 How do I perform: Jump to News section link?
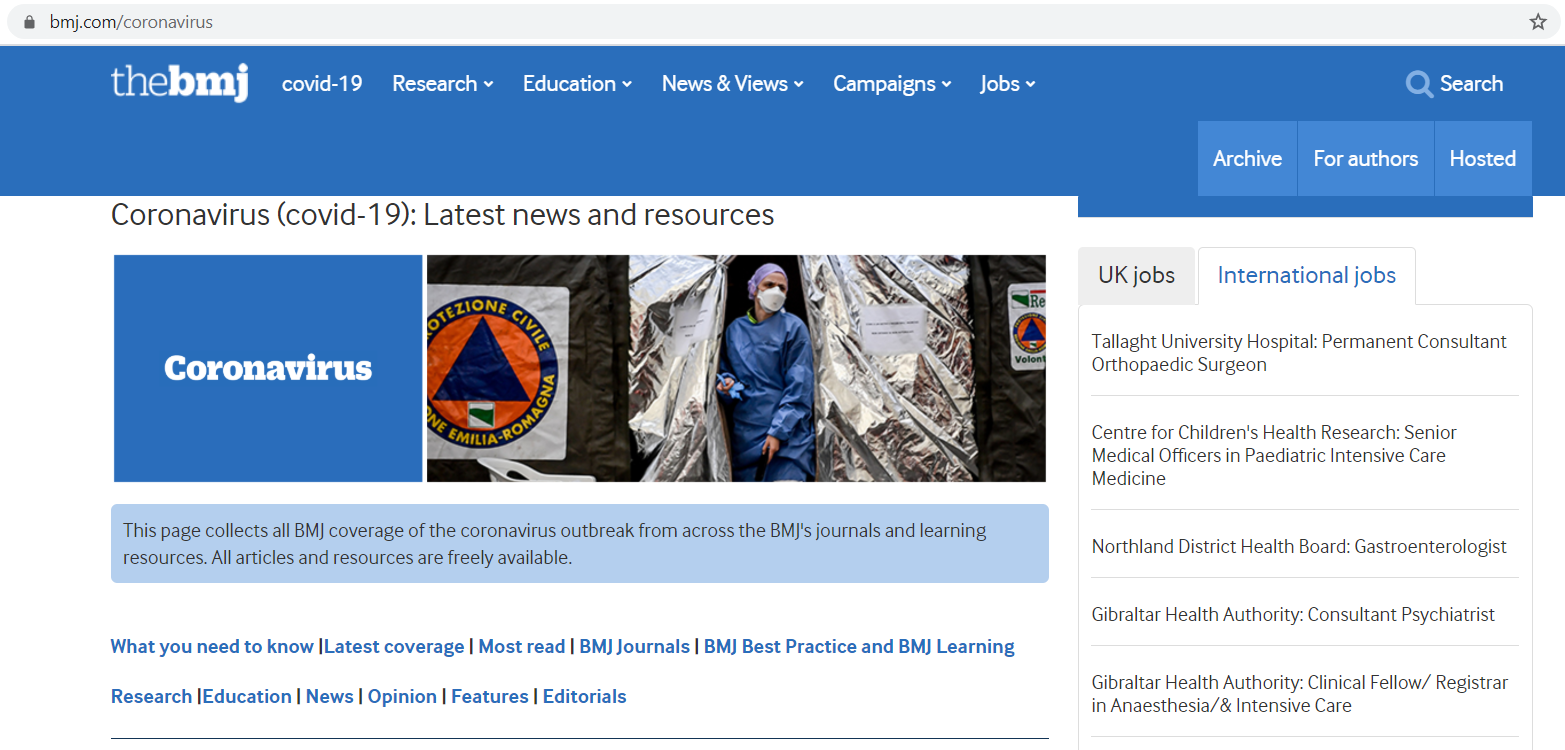pyautogui.click(x=330, y=697)
